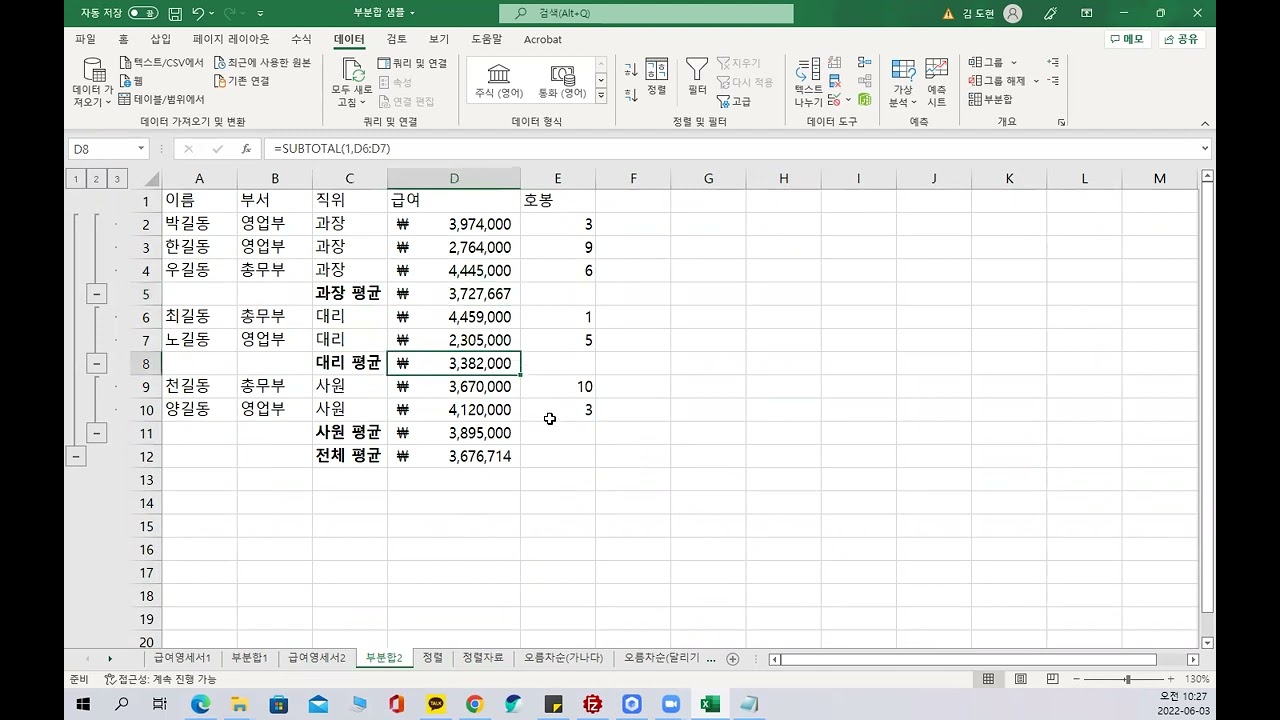Open the 수식 ribbon tab
The image size is (1280, 720).
click(x=301, y=39)
